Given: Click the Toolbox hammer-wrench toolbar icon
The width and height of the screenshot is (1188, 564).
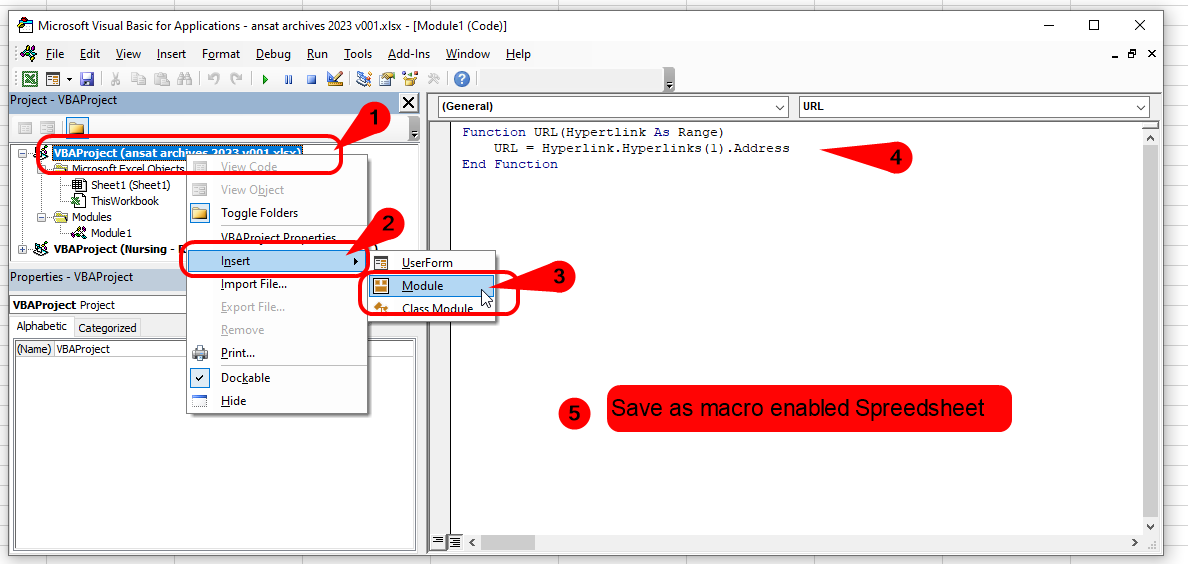Looking at the screenshot, I should click(433, 79).
